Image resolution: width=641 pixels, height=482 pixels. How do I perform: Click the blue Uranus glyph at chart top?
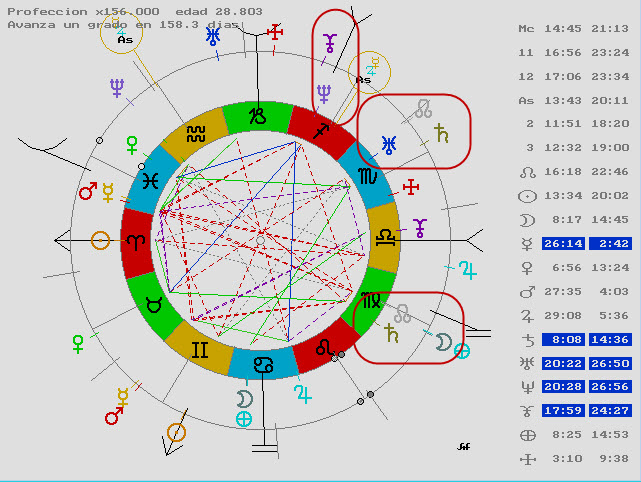[213, 37]
